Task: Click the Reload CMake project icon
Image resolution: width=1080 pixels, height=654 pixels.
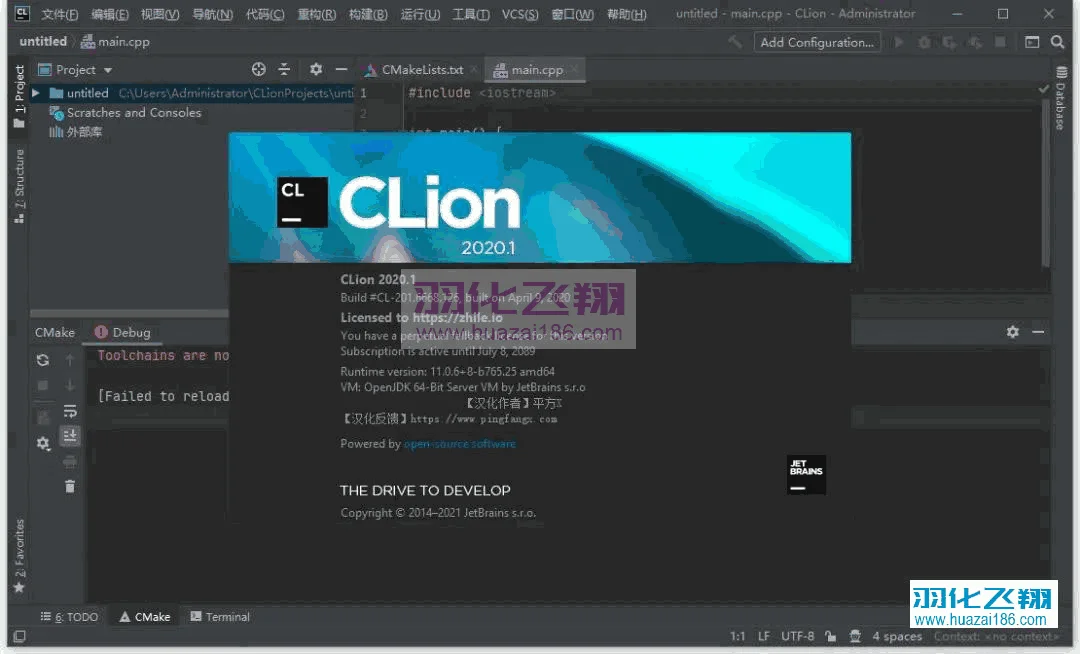Action: point(43,359)
